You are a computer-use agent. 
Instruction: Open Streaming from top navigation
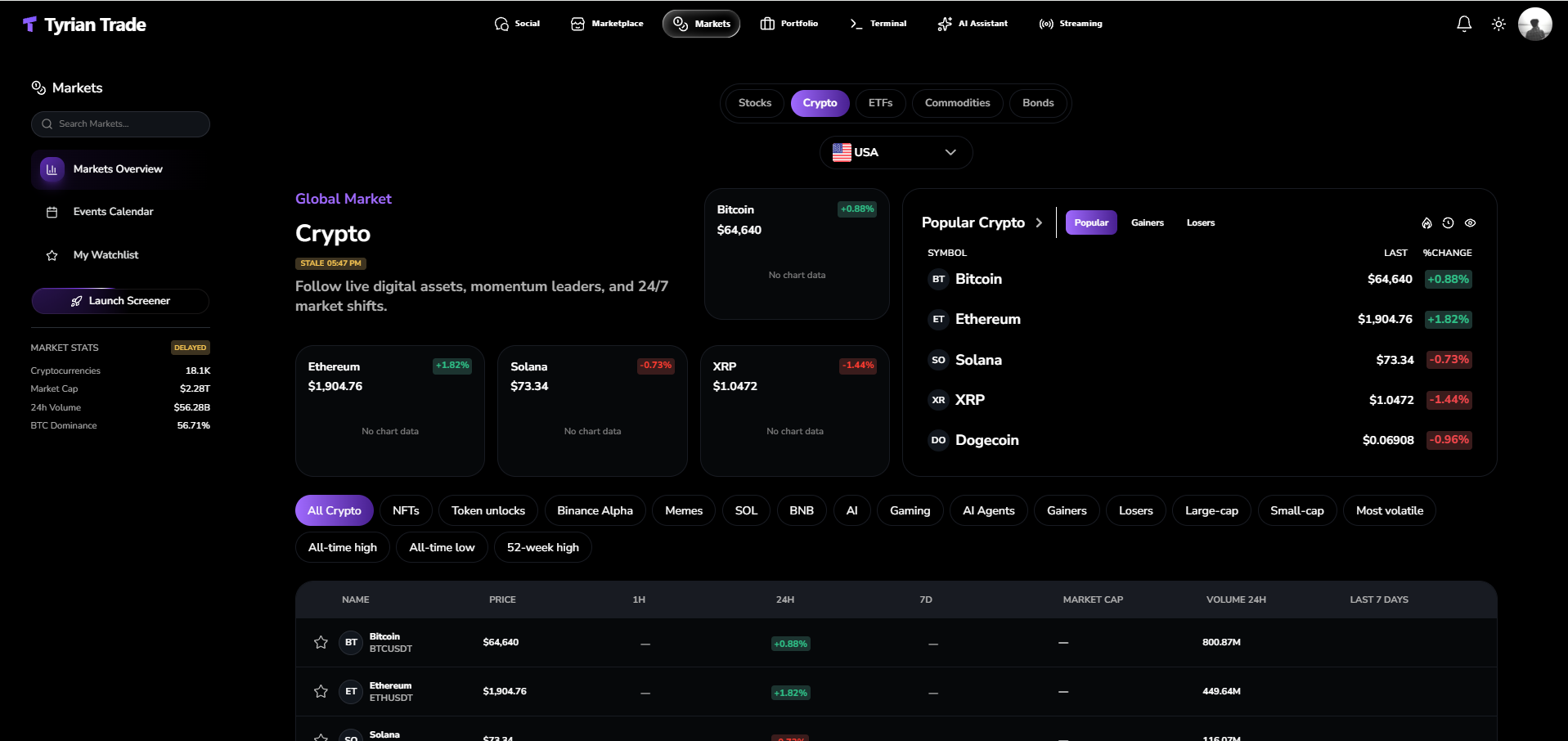(x=1071, y=24)
